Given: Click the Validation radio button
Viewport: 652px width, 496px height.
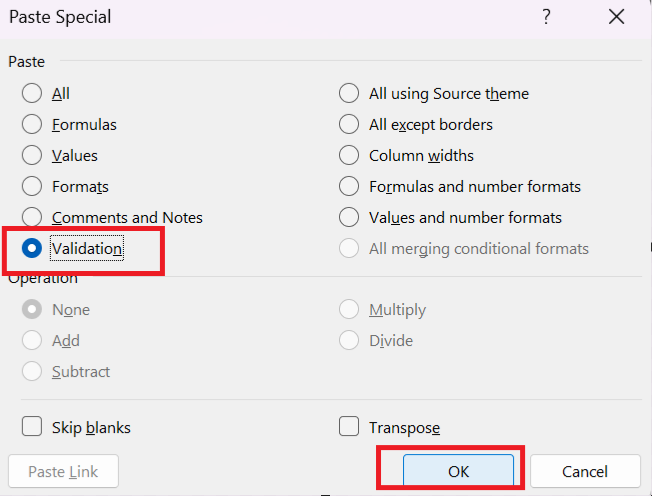Looking at the screenshot, I should point(32,248).
